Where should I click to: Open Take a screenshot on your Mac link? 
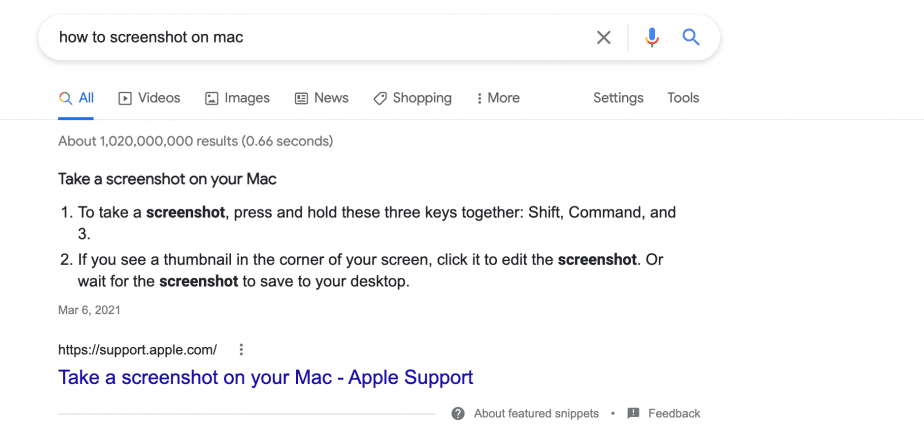pyautogui.click(x=265, y=377)
